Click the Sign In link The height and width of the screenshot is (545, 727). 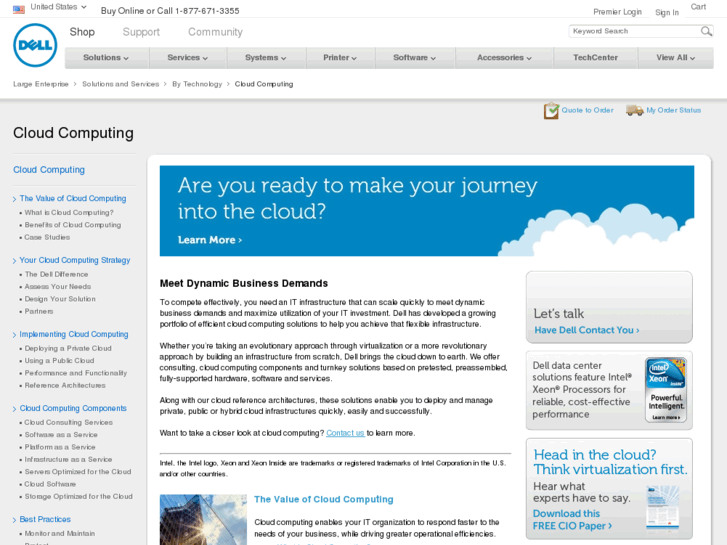667,13
